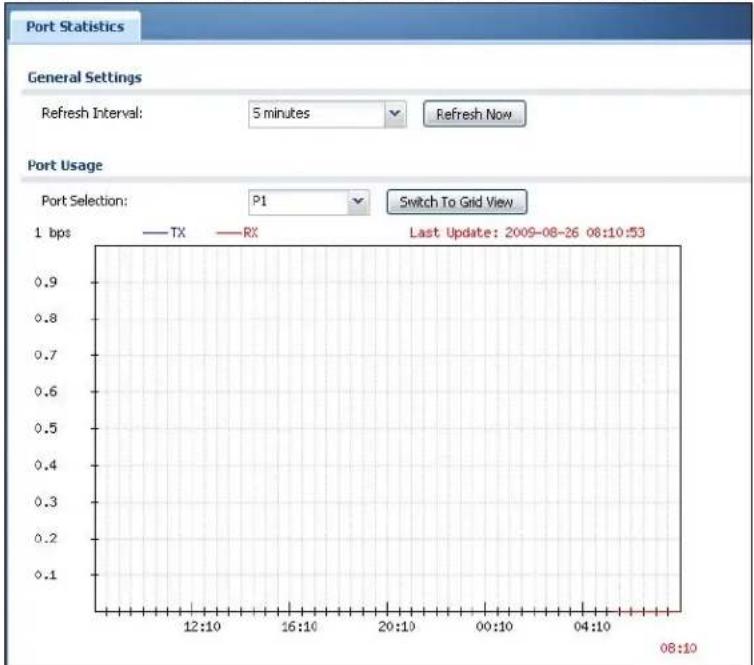
Task: Click the TX legend entry
Action: click(164, 233)
